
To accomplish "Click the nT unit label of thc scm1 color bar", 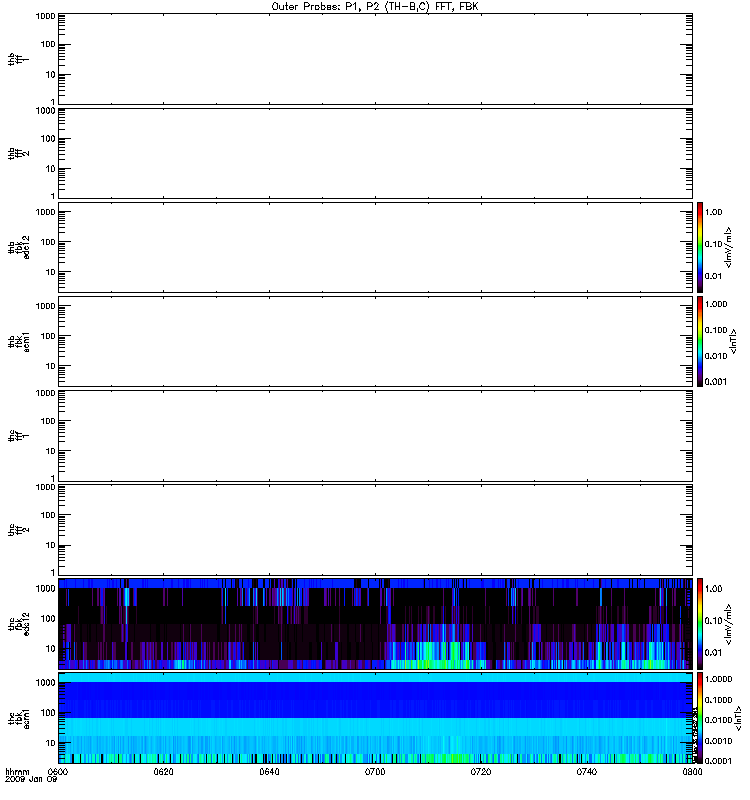I will pyautogui.click(x=737, y=718).
